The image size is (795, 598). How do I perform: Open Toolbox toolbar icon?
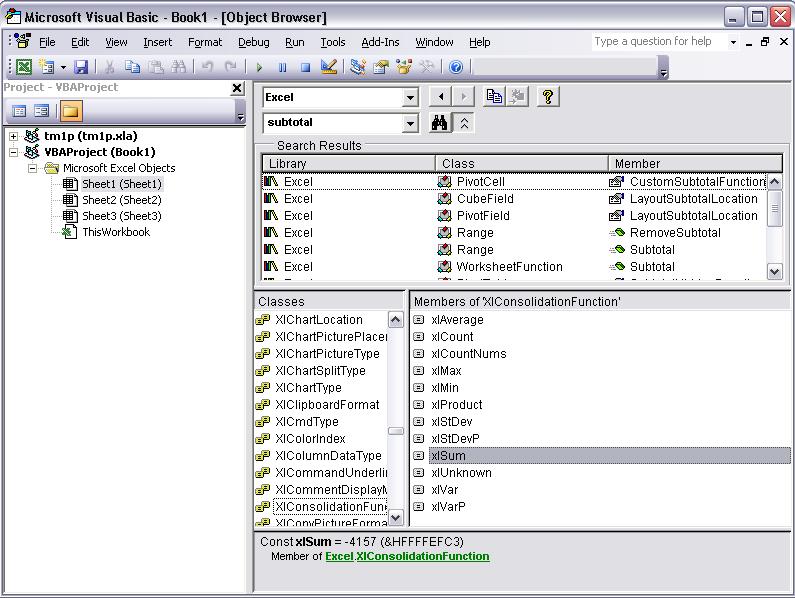pyautogui.click(x=427, y=66)
